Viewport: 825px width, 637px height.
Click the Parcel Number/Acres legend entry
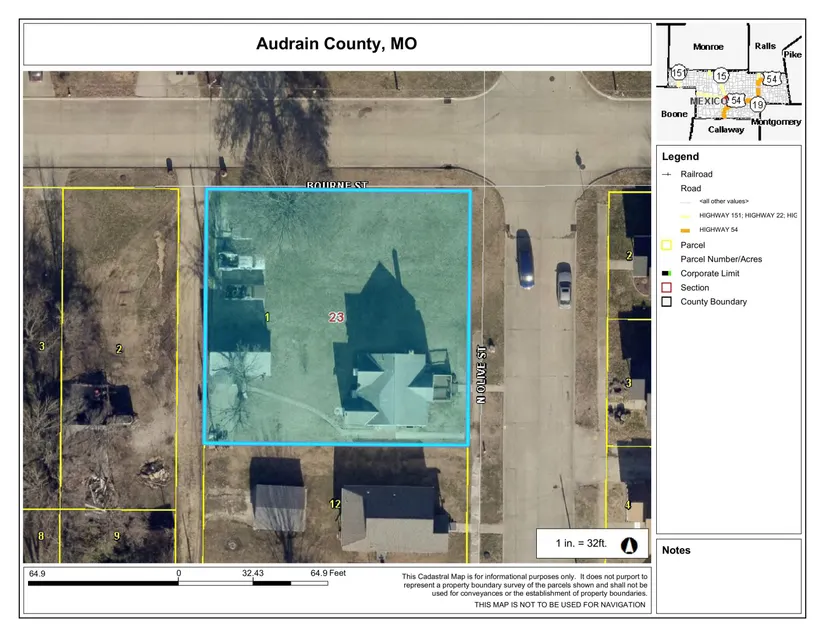click(721, 259)
